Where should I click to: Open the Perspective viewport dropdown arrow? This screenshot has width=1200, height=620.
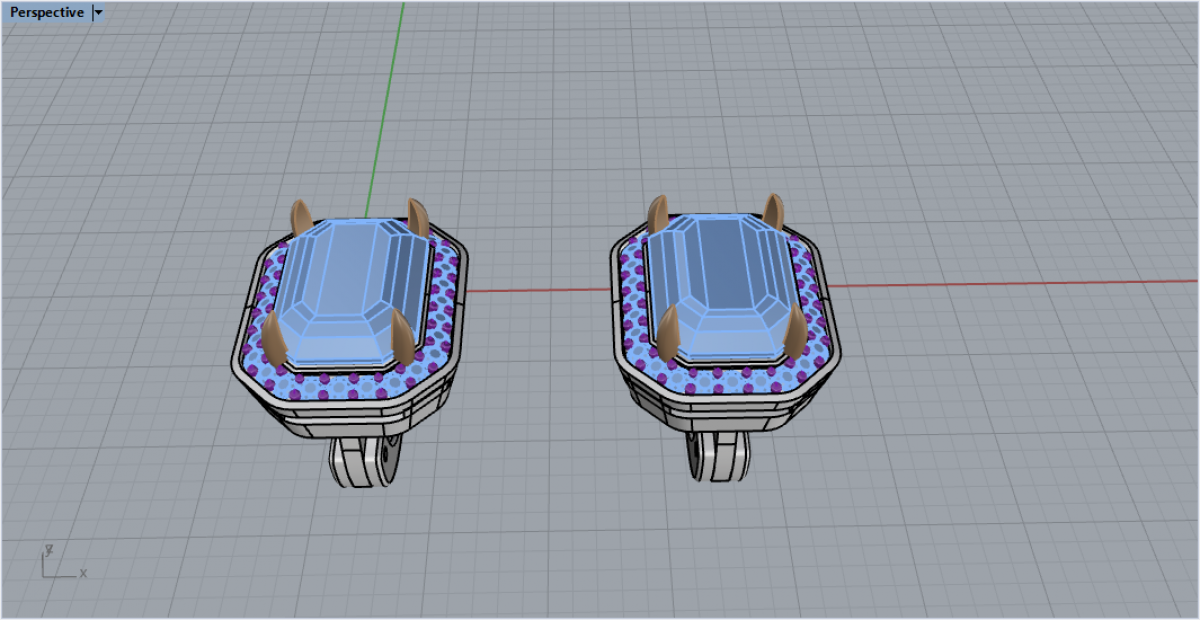tap(98, 13)
